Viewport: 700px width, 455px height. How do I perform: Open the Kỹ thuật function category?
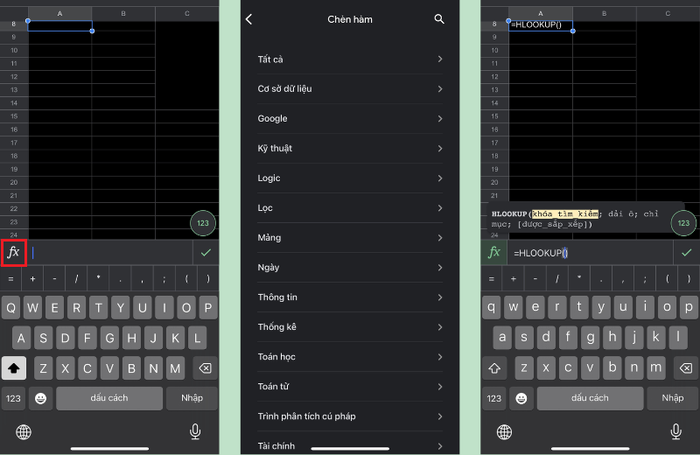350,148
